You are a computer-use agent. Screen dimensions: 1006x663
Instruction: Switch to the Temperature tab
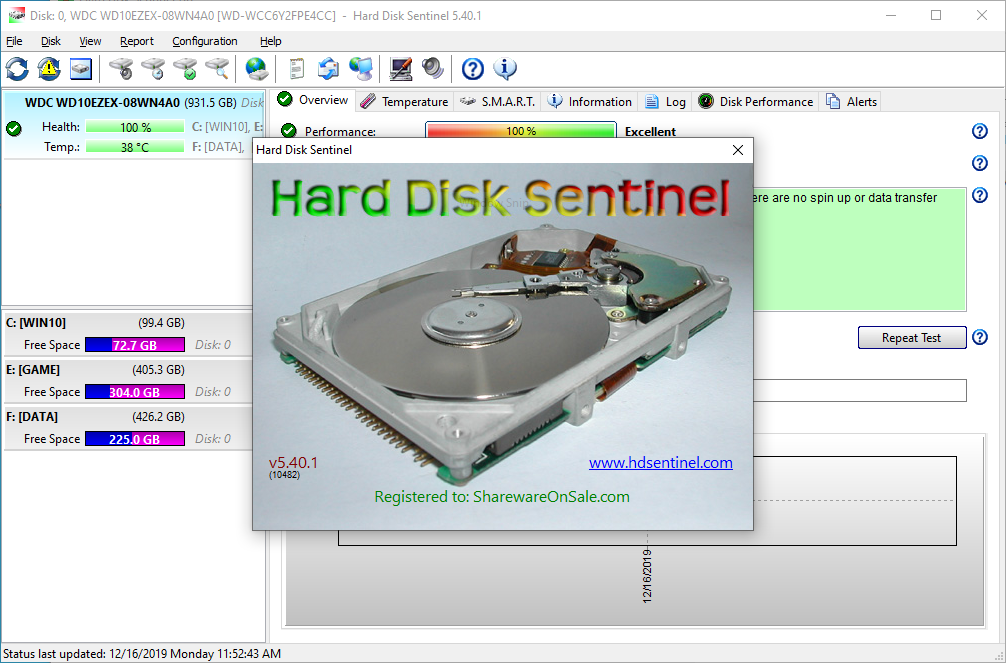pyautogui.click(x=404, y=101)
